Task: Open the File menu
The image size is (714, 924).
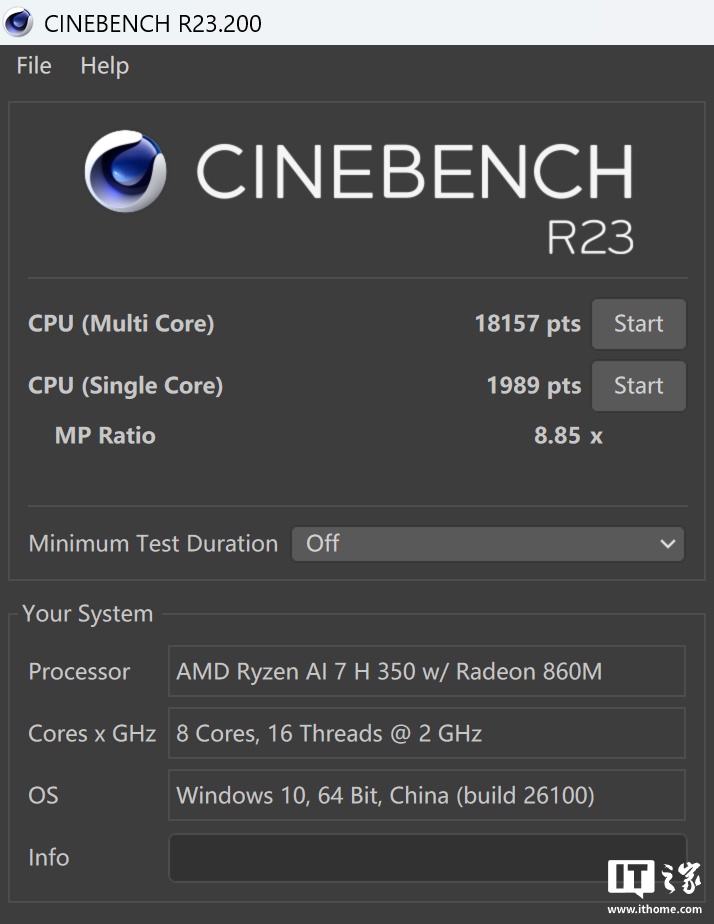Action: [x=34, y=66]
